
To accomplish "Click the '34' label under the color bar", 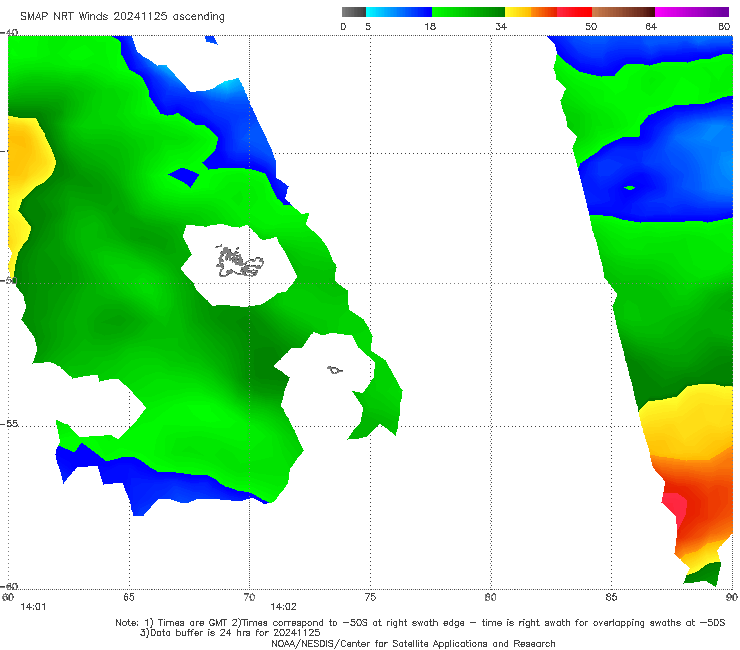I will [x=501, y=26].
